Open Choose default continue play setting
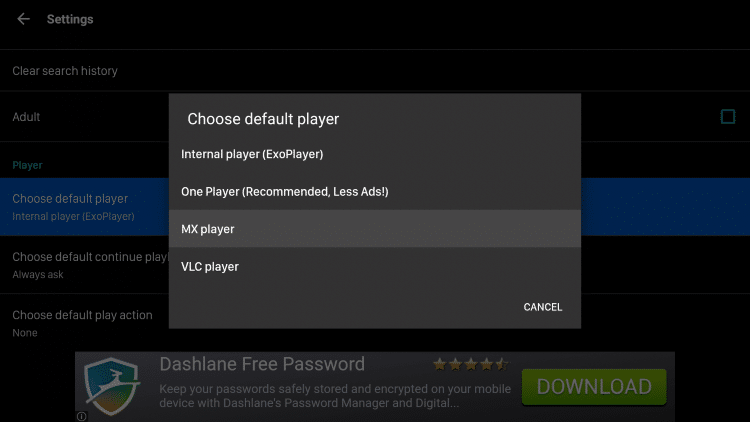The height and width of the screenshot is (422, 750). 84,265
